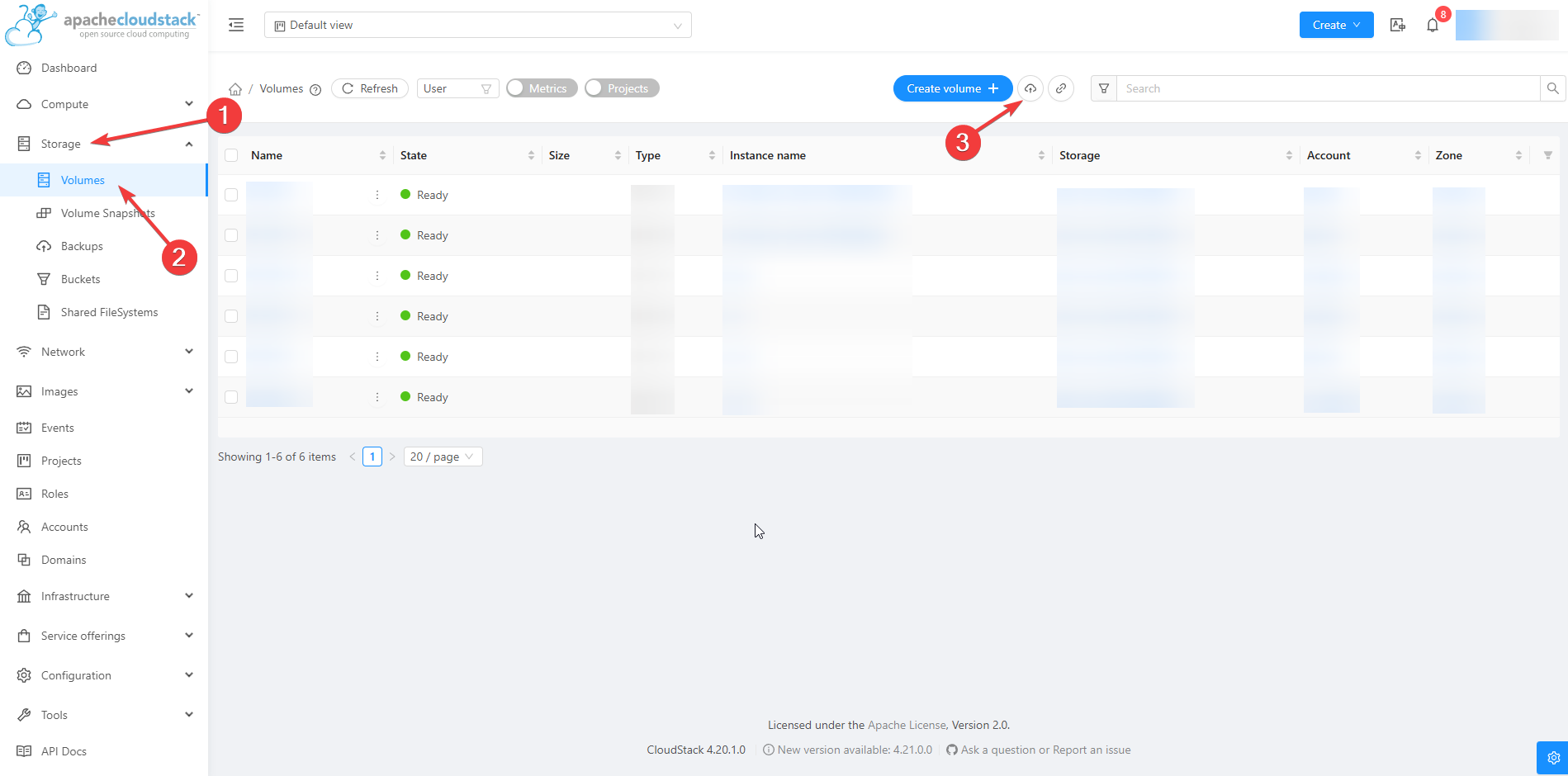Open Volume Snapshots in sidebar
Screen dimensions: 1568x776
[107, 213]
